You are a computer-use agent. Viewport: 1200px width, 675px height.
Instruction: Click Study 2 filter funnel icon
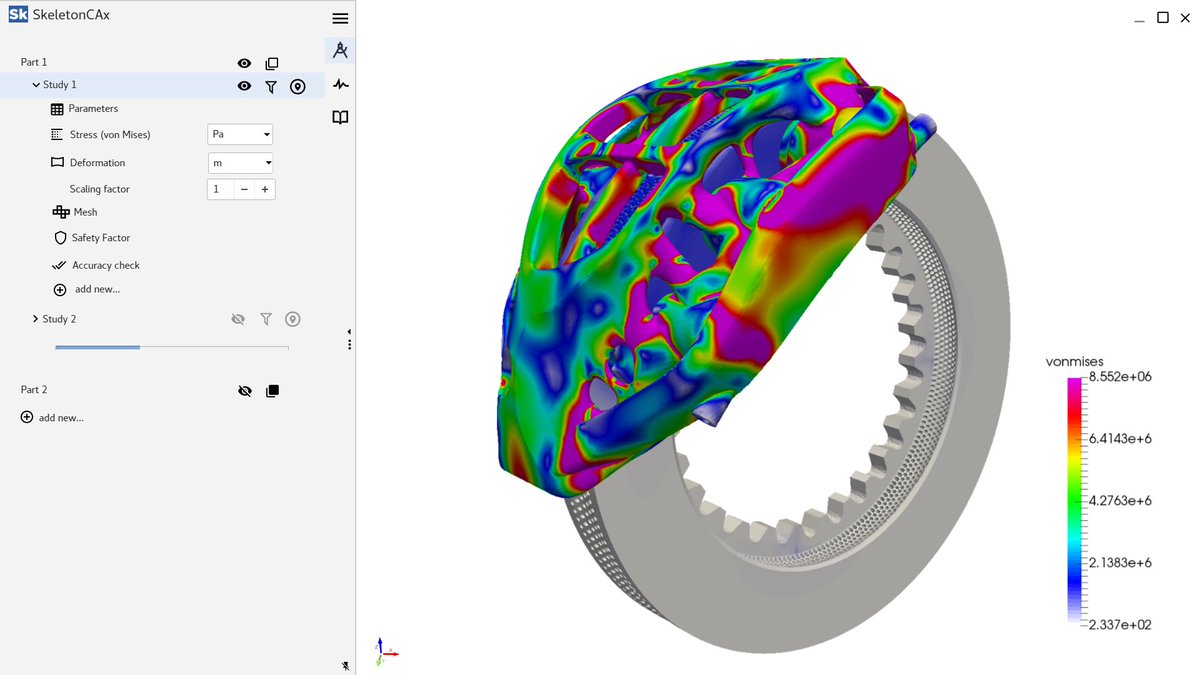(266, 319)
